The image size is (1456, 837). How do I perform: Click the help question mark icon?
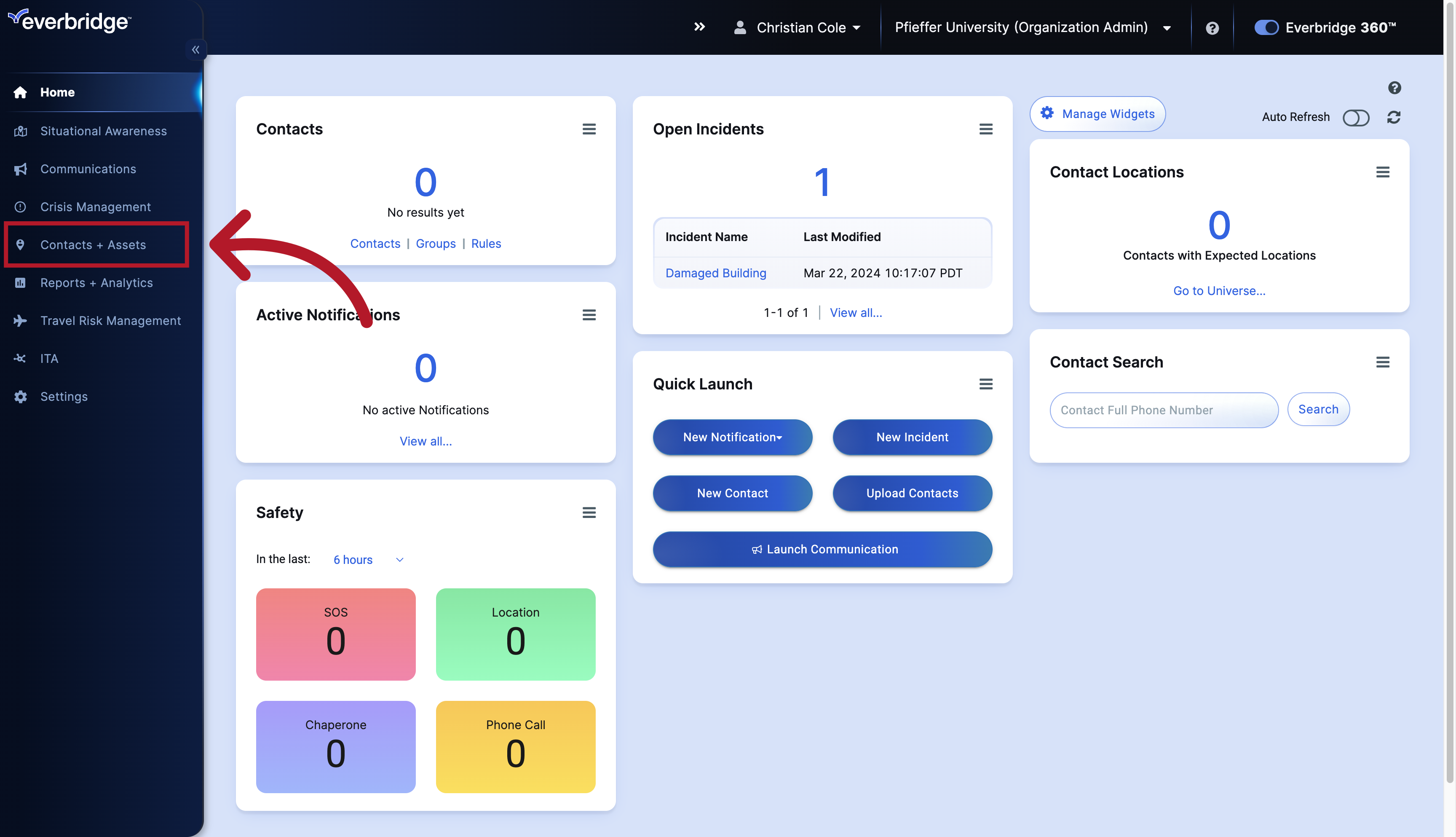[x=1212, y=27]
